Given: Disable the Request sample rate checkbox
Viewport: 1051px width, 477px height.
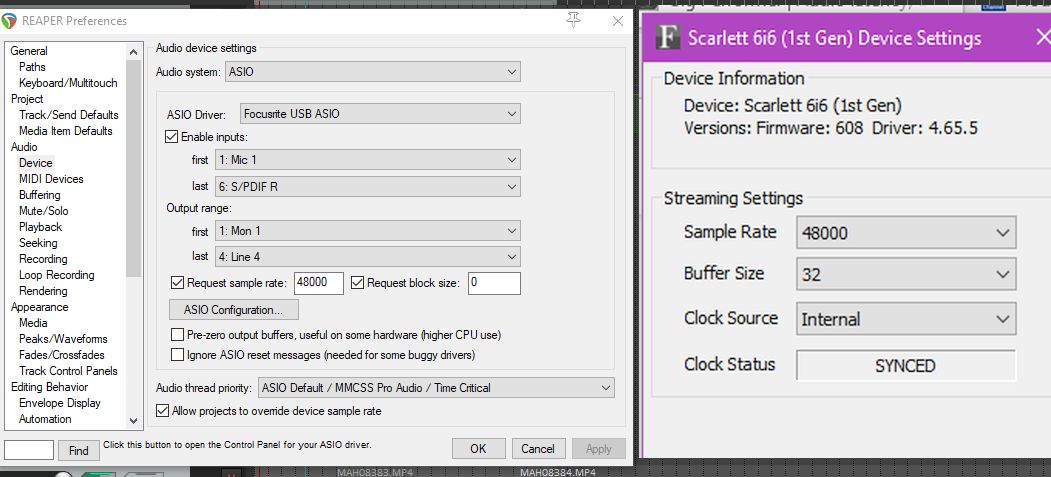Looking at the screenshot, I should click(x=178, y=283).
